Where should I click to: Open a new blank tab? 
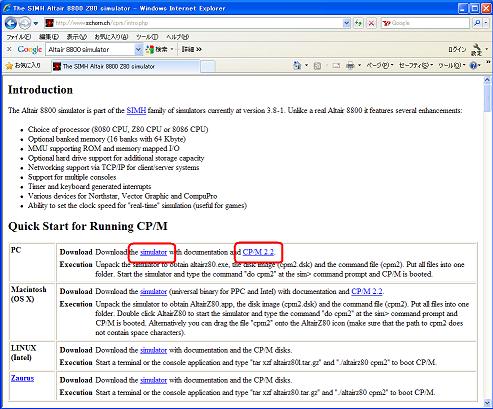(x=208, y=66)
